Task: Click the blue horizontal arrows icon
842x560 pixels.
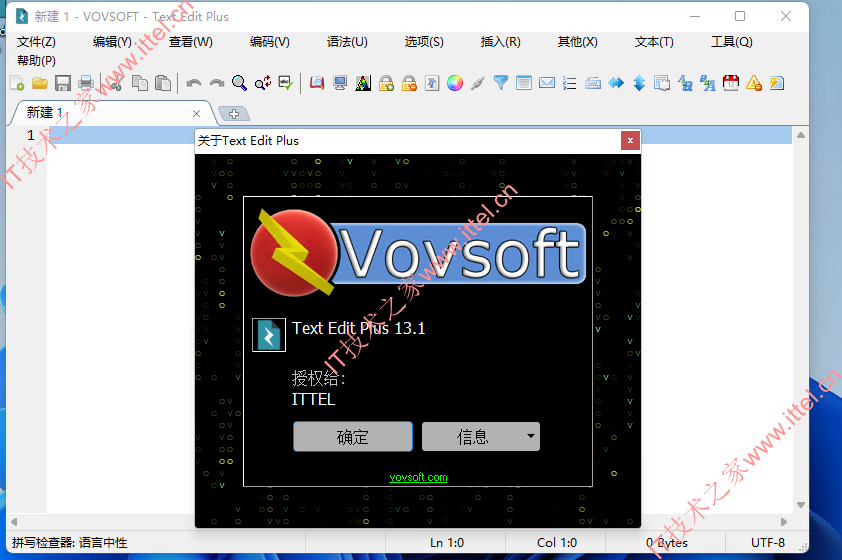Action: pos(616,83)
